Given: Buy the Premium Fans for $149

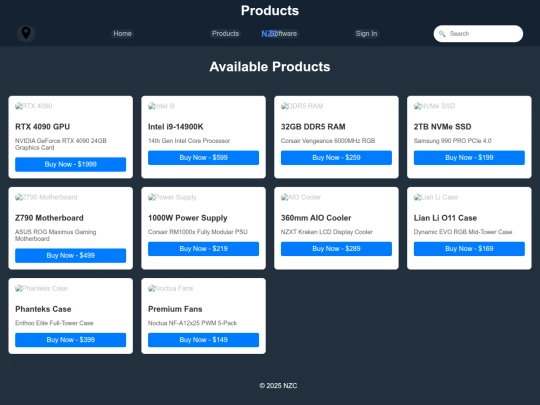Looking at the screenshot, I should pos(204,340).
